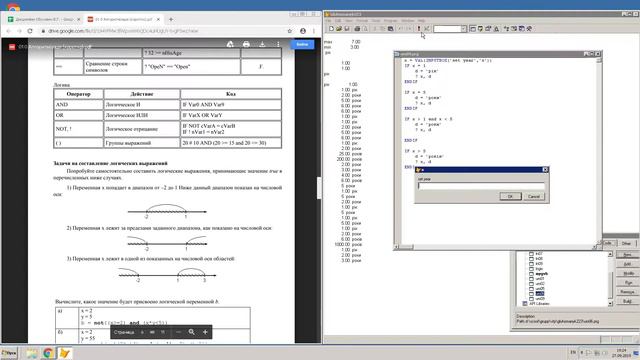
Task: Open the Properties window toolbar icon
Action: [x=488, y=29]
